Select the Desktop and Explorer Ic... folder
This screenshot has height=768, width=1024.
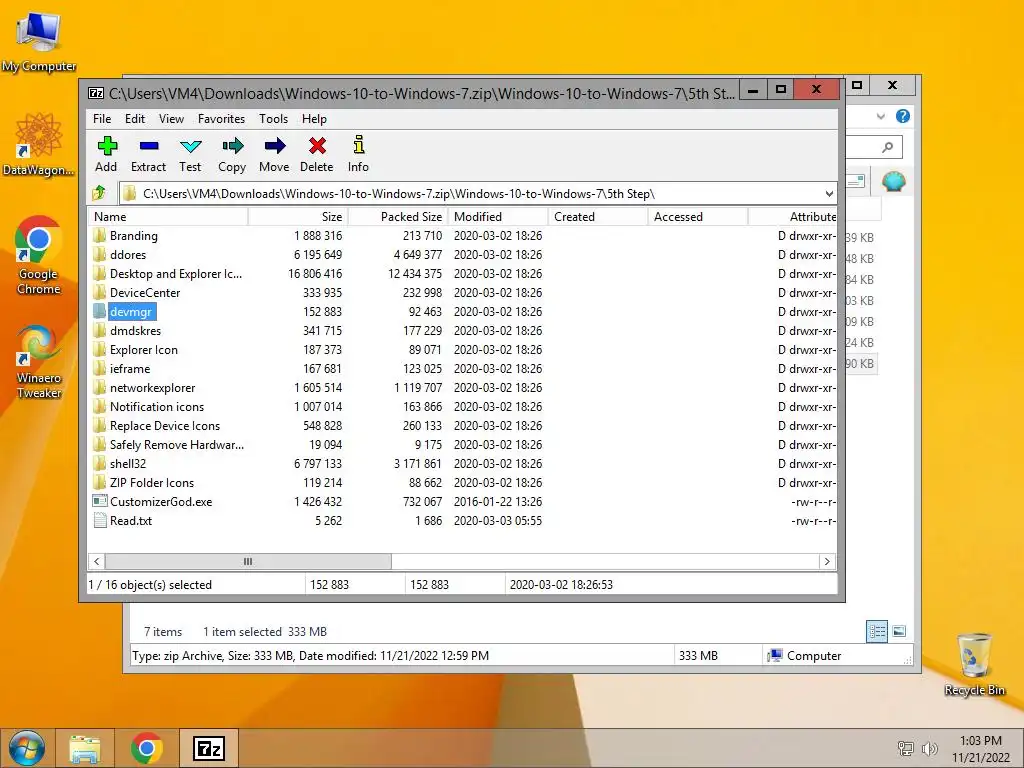[x=462, y=274]
